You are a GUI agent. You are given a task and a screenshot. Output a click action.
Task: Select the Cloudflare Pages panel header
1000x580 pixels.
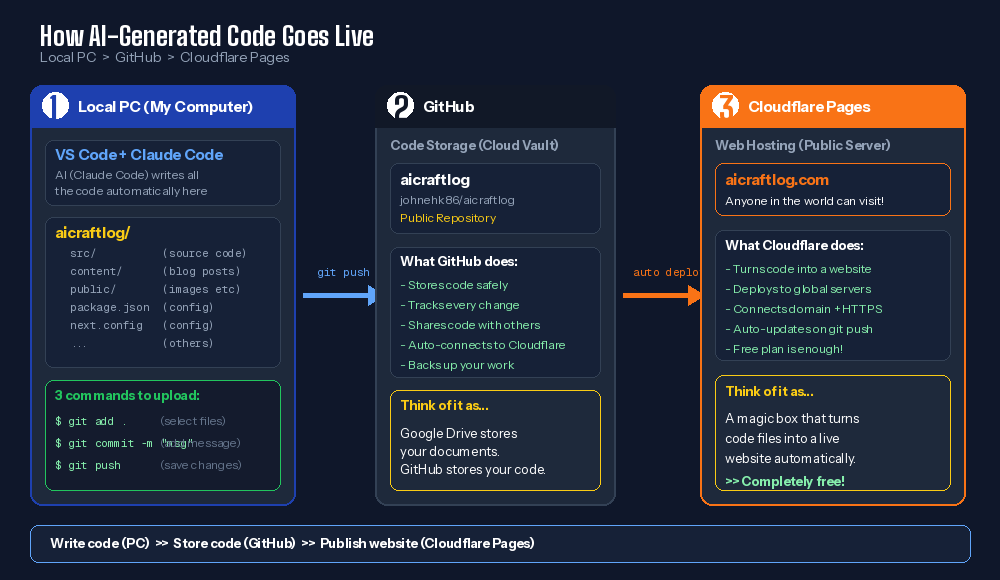click(x=809, y=107)
